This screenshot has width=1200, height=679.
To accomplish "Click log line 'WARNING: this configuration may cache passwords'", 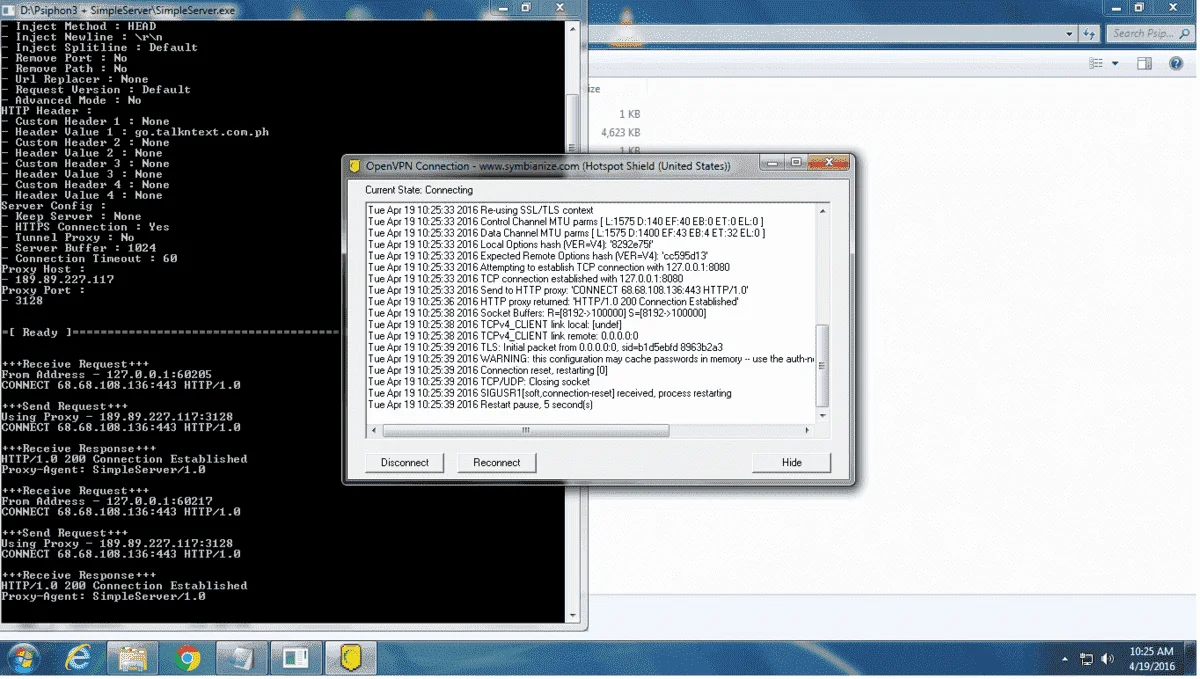I will click(591, 358).
